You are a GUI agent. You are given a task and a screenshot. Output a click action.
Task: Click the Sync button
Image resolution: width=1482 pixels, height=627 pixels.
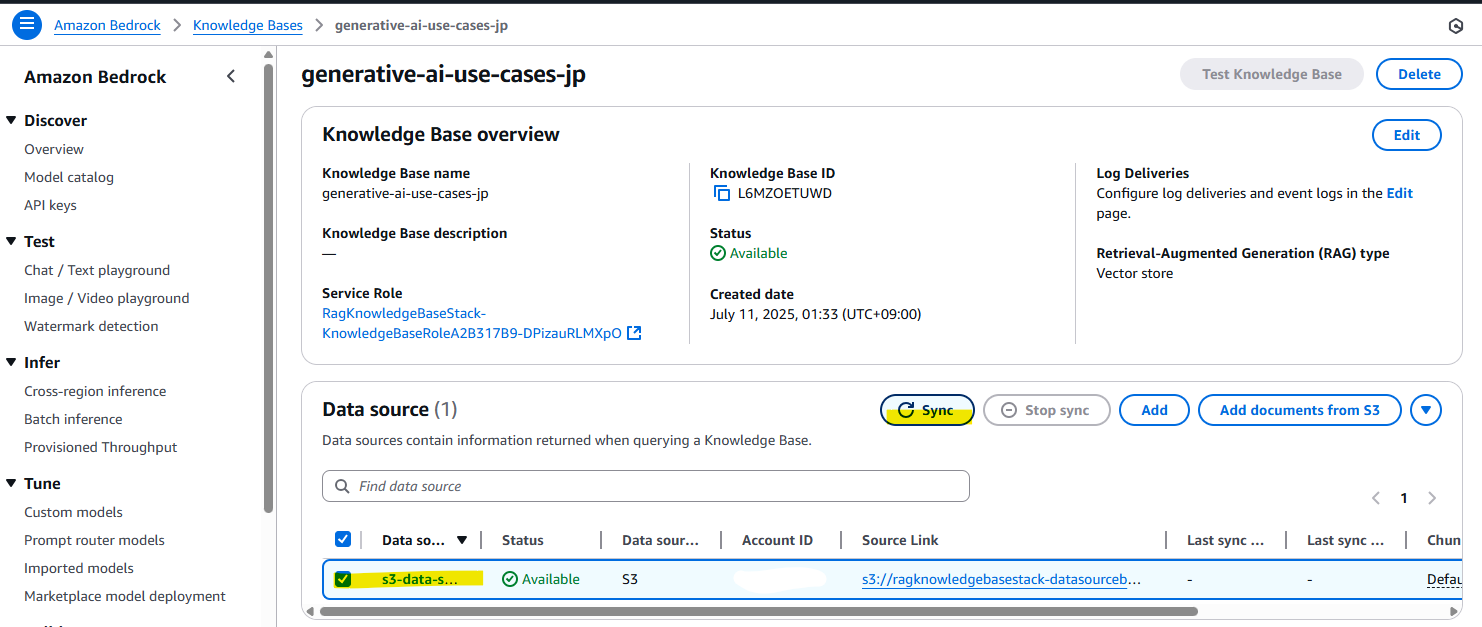pos(927,410)
